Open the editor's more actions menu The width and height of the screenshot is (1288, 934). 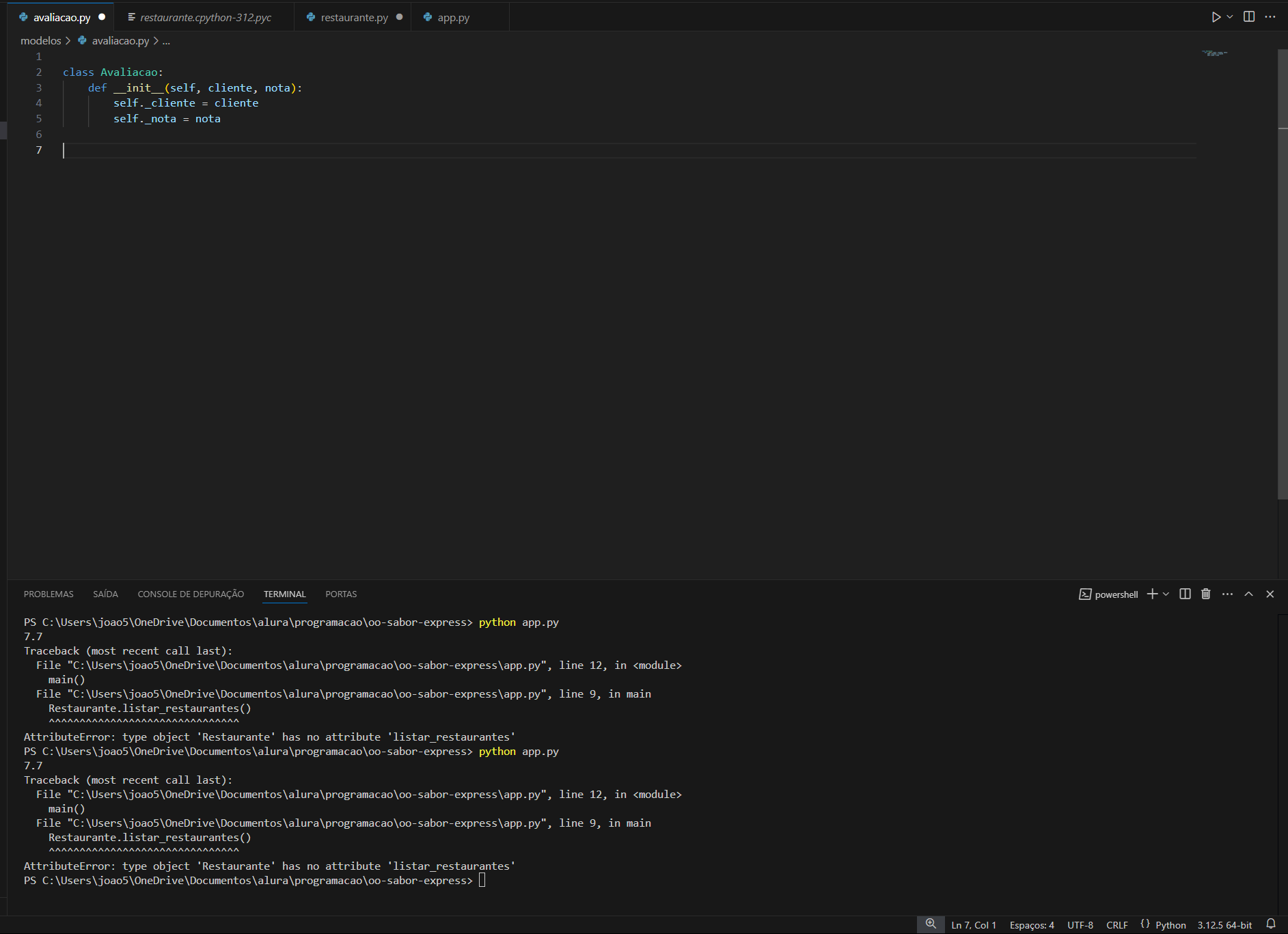1270,17
